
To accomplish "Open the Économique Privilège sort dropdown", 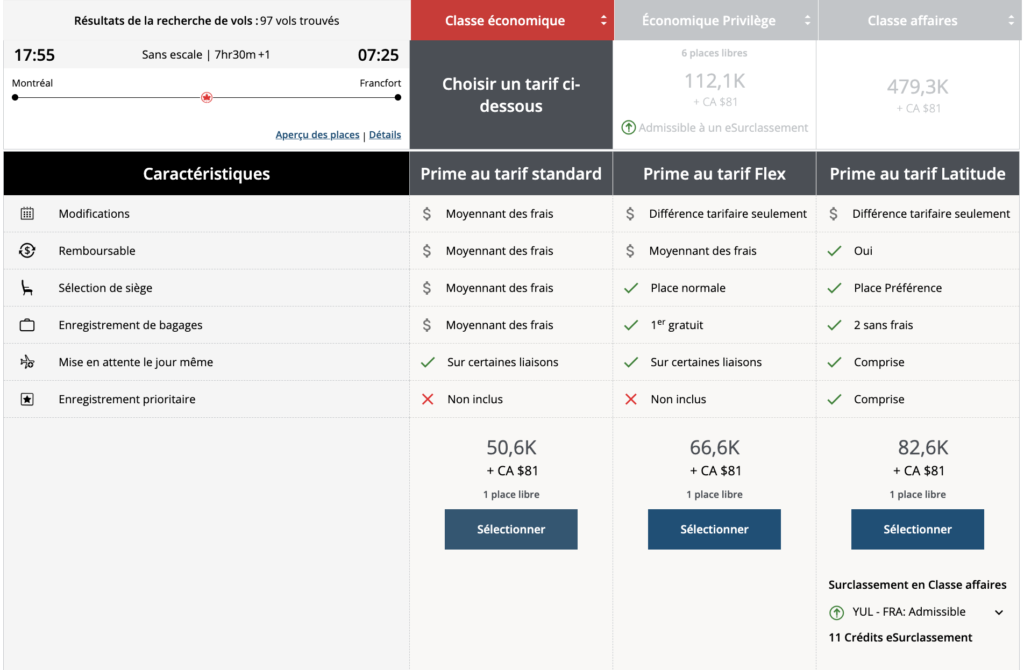I will point(806,21).
